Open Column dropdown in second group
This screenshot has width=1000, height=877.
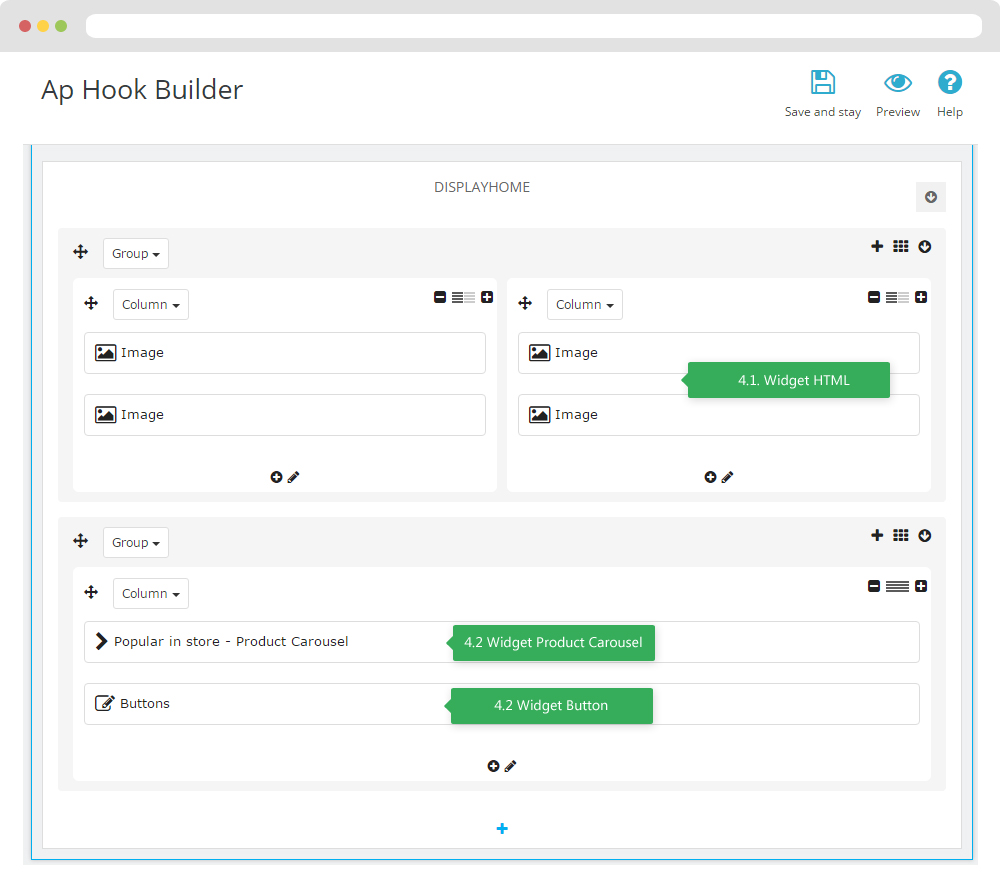coord(151,593)
